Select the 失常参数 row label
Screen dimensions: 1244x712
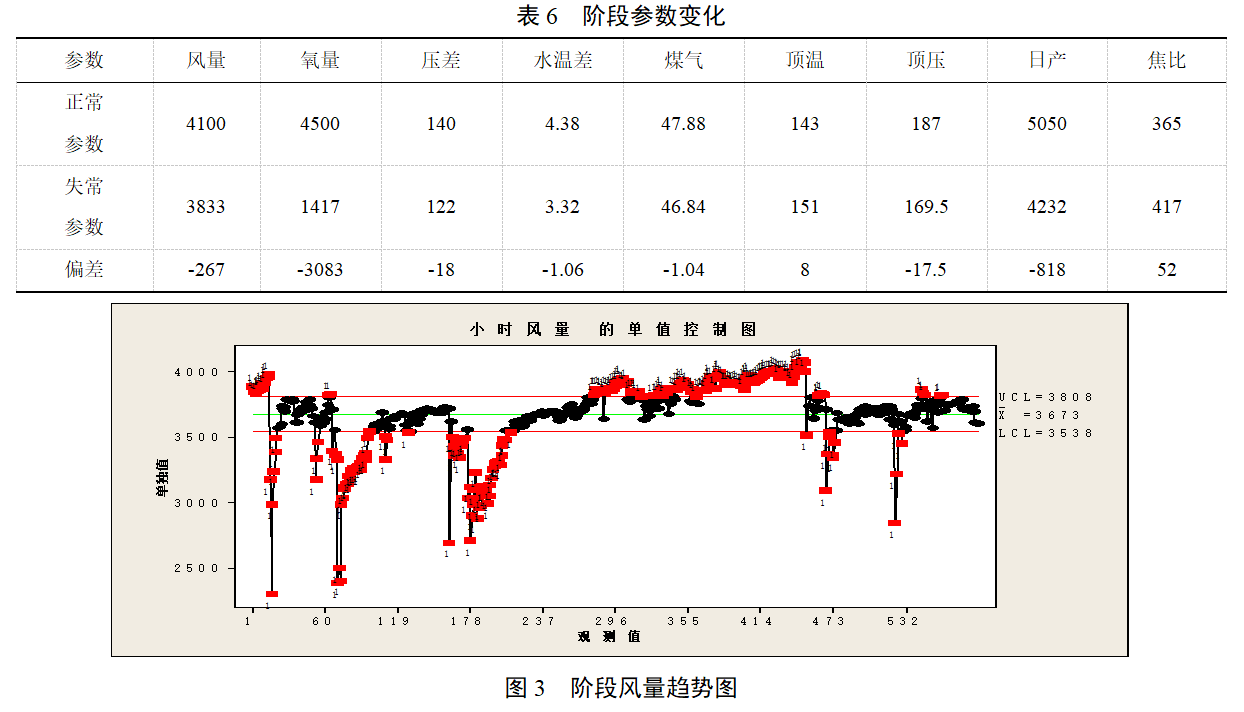(85, 207)
